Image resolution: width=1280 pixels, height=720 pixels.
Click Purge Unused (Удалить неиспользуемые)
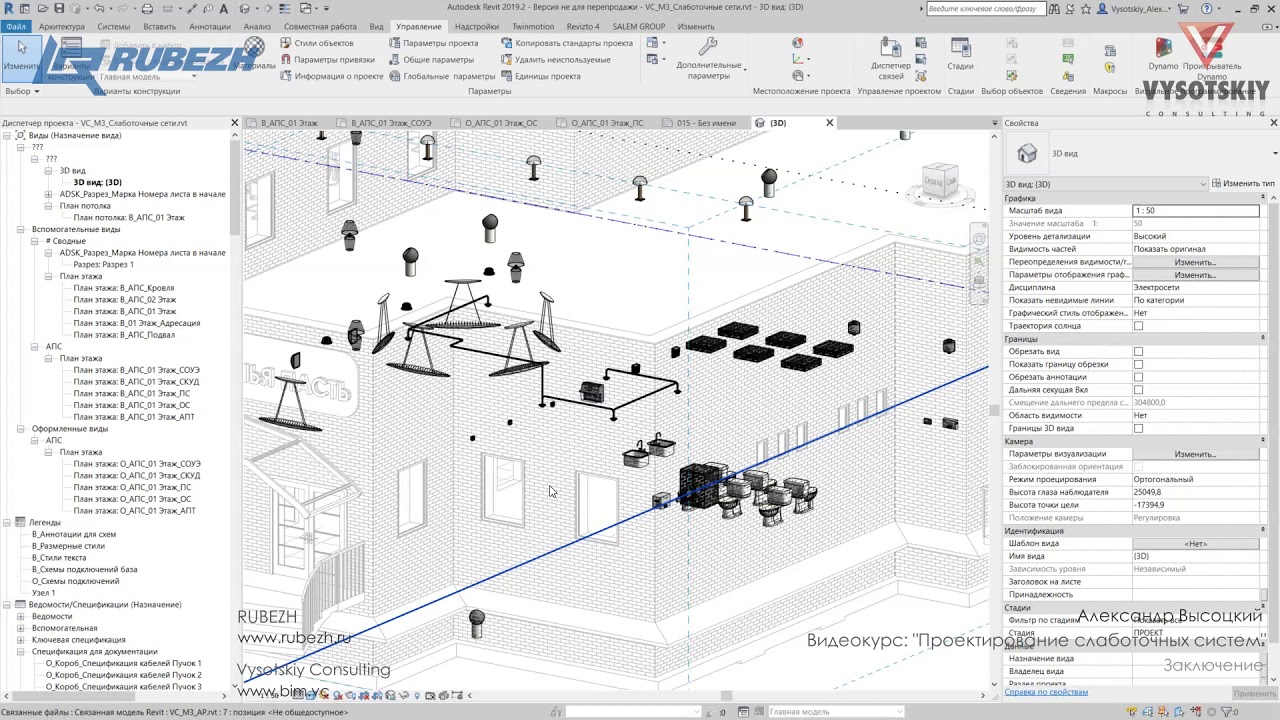[x=555, y=59]
